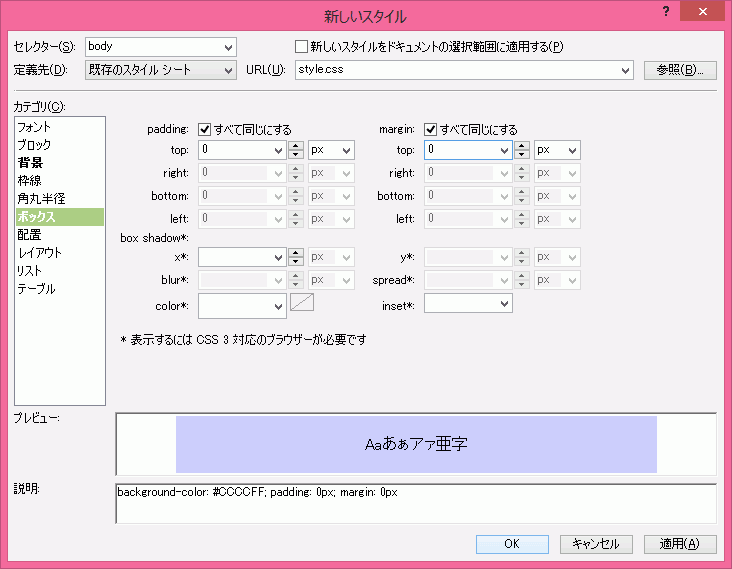Click the 参照(B)... browse button
The image size is (732, 569).
click(680, 70)
